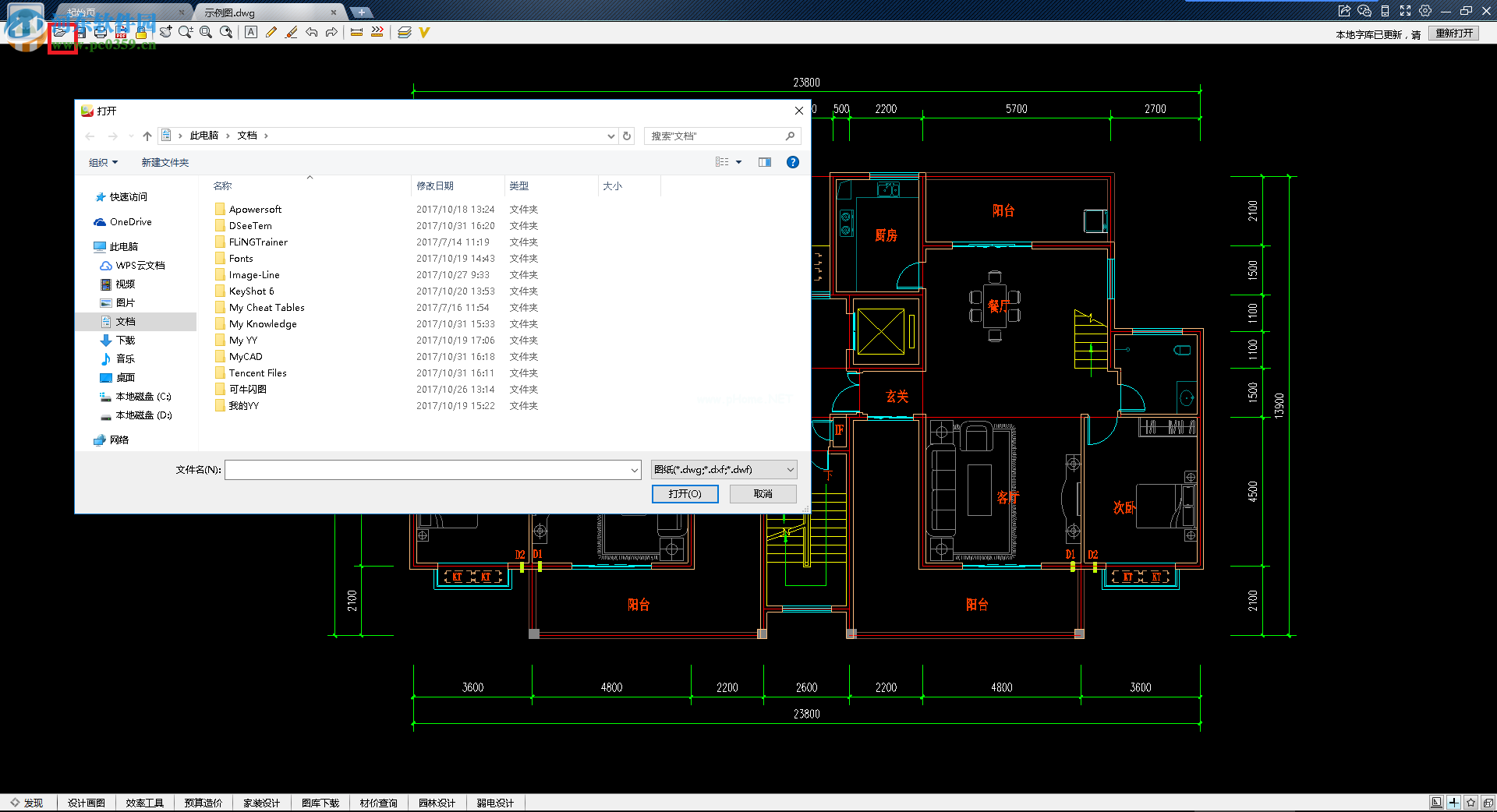Sort by the 修改日期 column header
The height and width of the screenshot is (812, 1497).
click(x=457, y=185)
